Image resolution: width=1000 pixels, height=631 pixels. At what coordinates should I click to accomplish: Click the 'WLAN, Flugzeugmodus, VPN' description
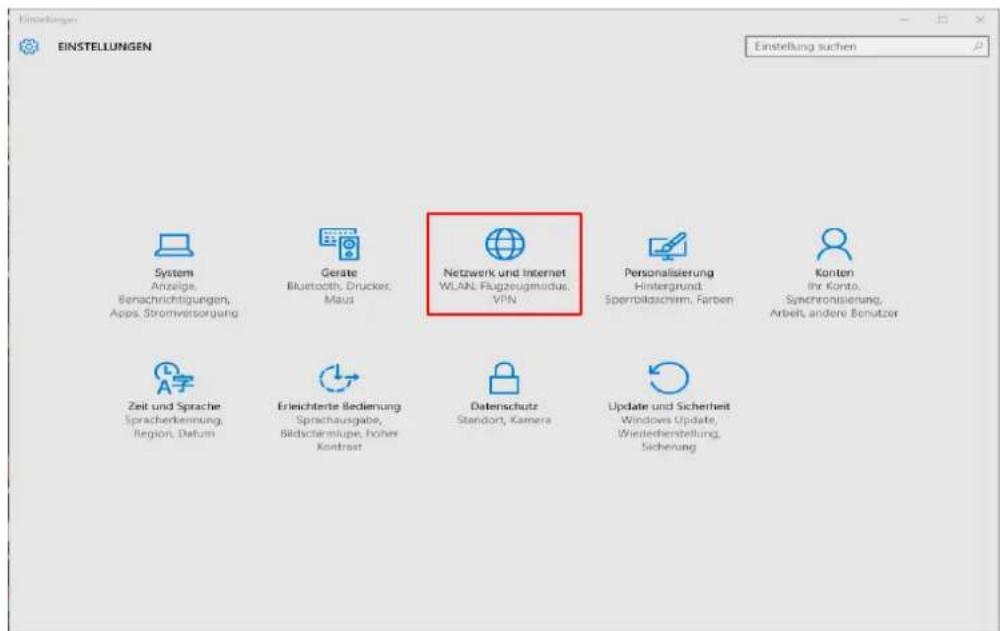point(504,293)
